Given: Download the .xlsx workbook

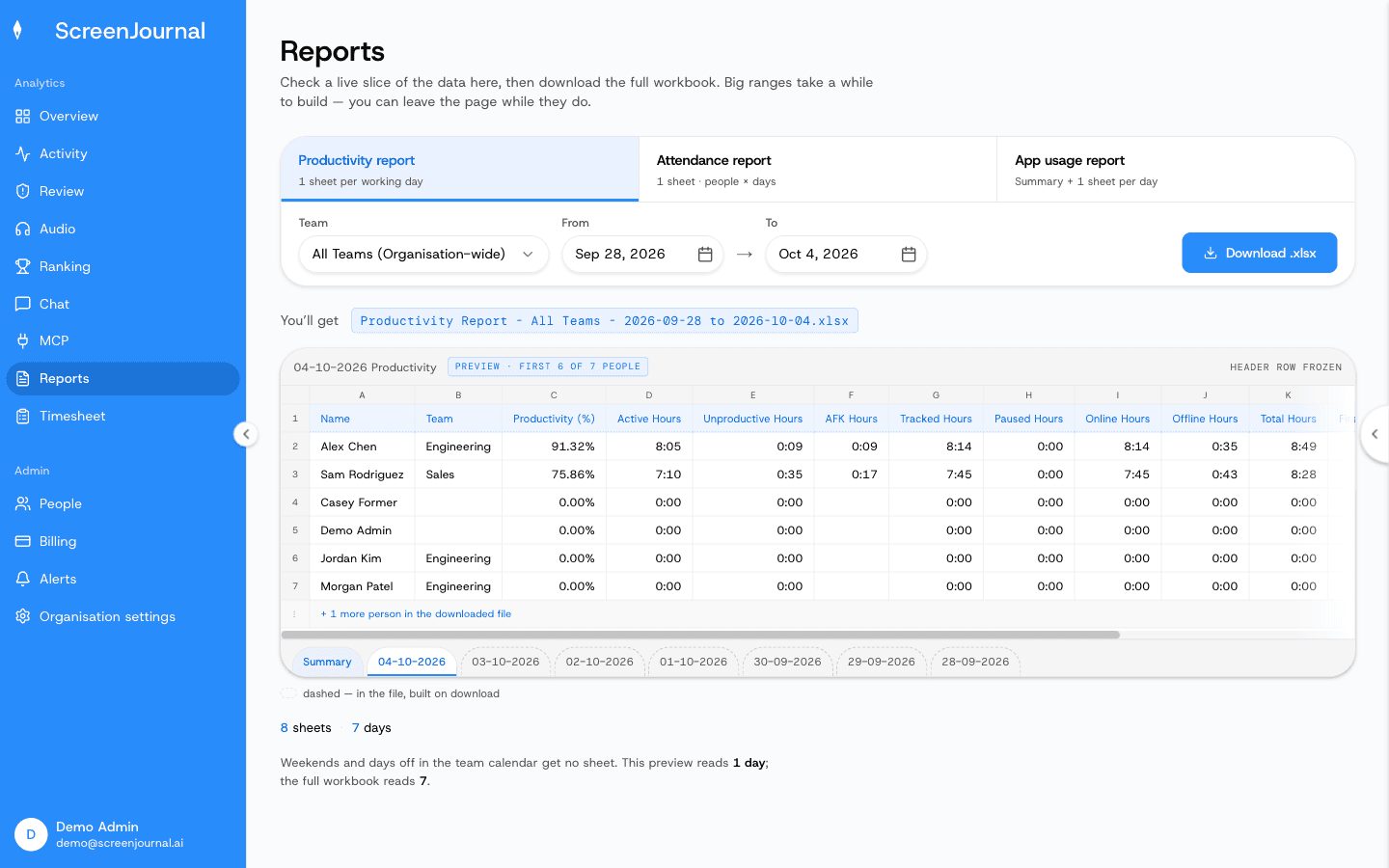Looking at the screenshot, I should (1260, 253).
